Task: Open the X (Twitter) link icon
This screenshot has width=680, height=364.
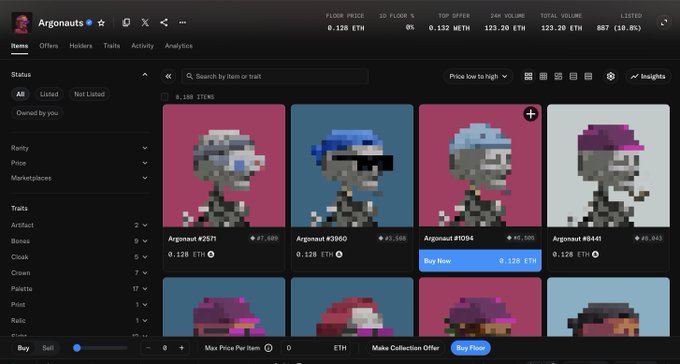Action: click(x=145, y=23)
